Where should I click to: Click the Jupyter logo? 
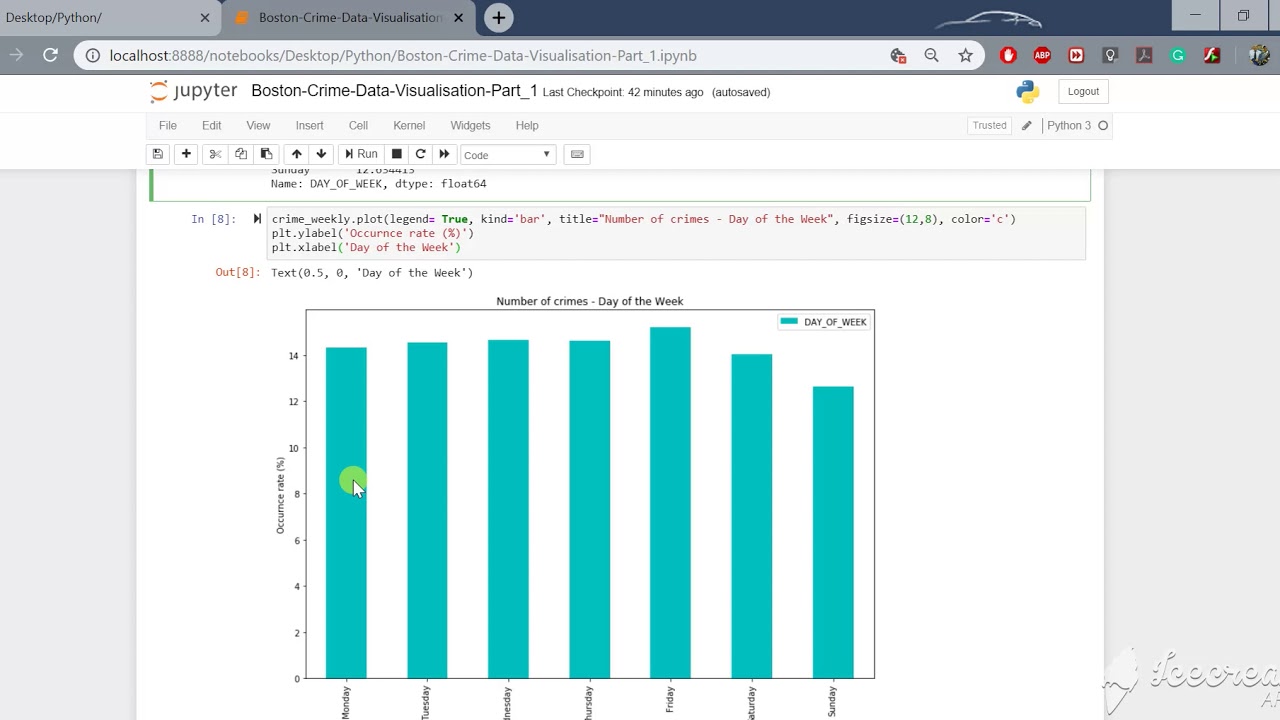click(x=193, y=91)
